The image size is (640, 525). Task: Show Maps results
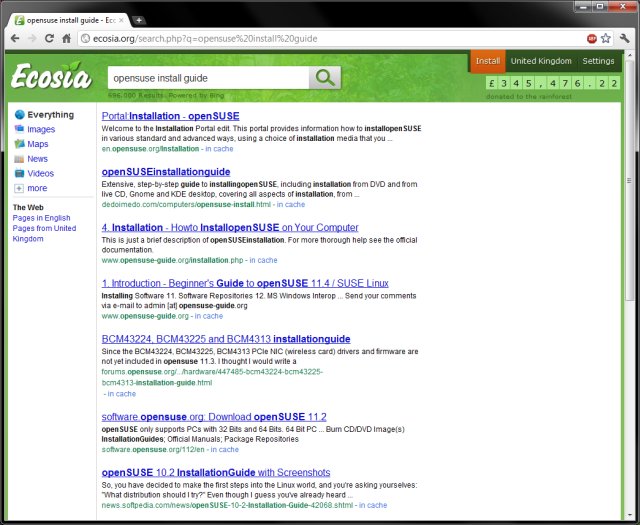38,144
